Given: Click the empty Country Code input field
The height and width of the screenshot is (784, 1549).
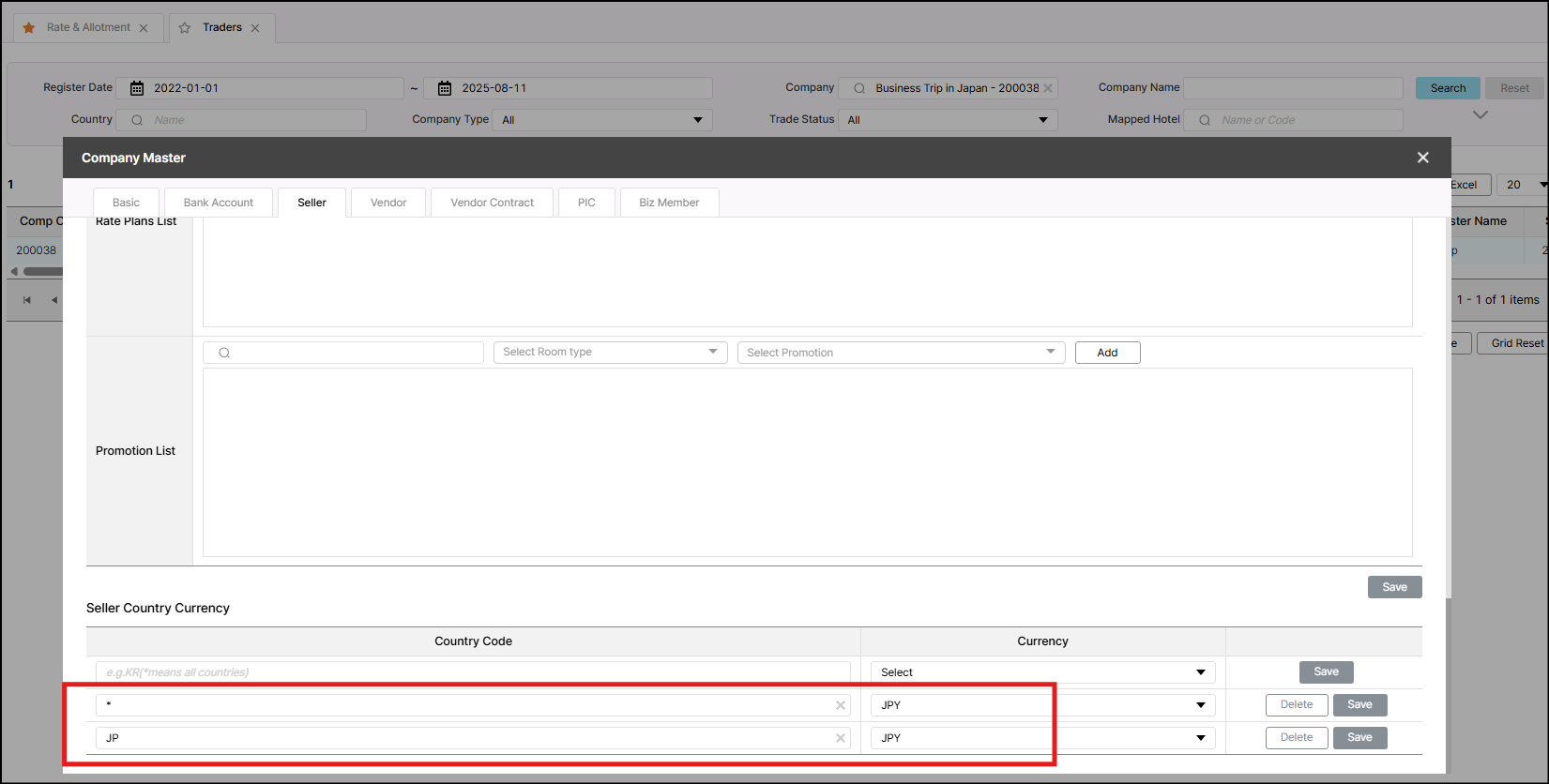Looking at the screenshot, I should tap(472, 672).
